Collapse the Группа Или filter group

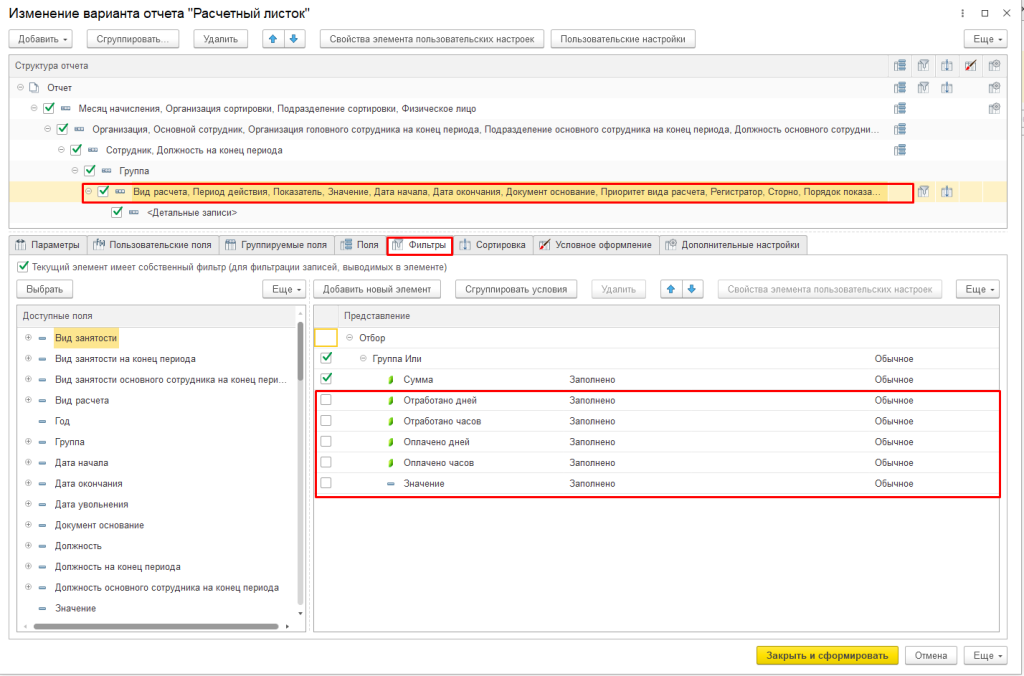coord(364,358)
